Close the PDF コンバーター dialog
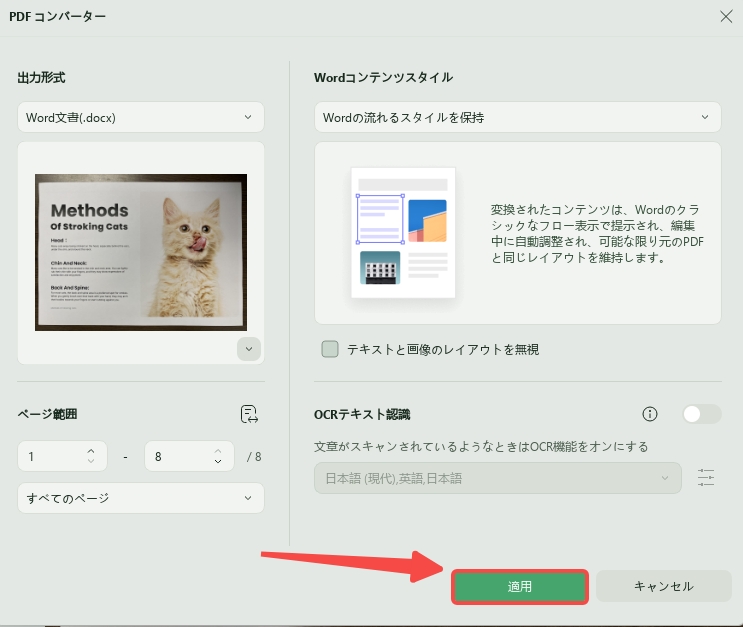Image resolution: width=743 pixels, height=627 pixels. coord(726,17)
